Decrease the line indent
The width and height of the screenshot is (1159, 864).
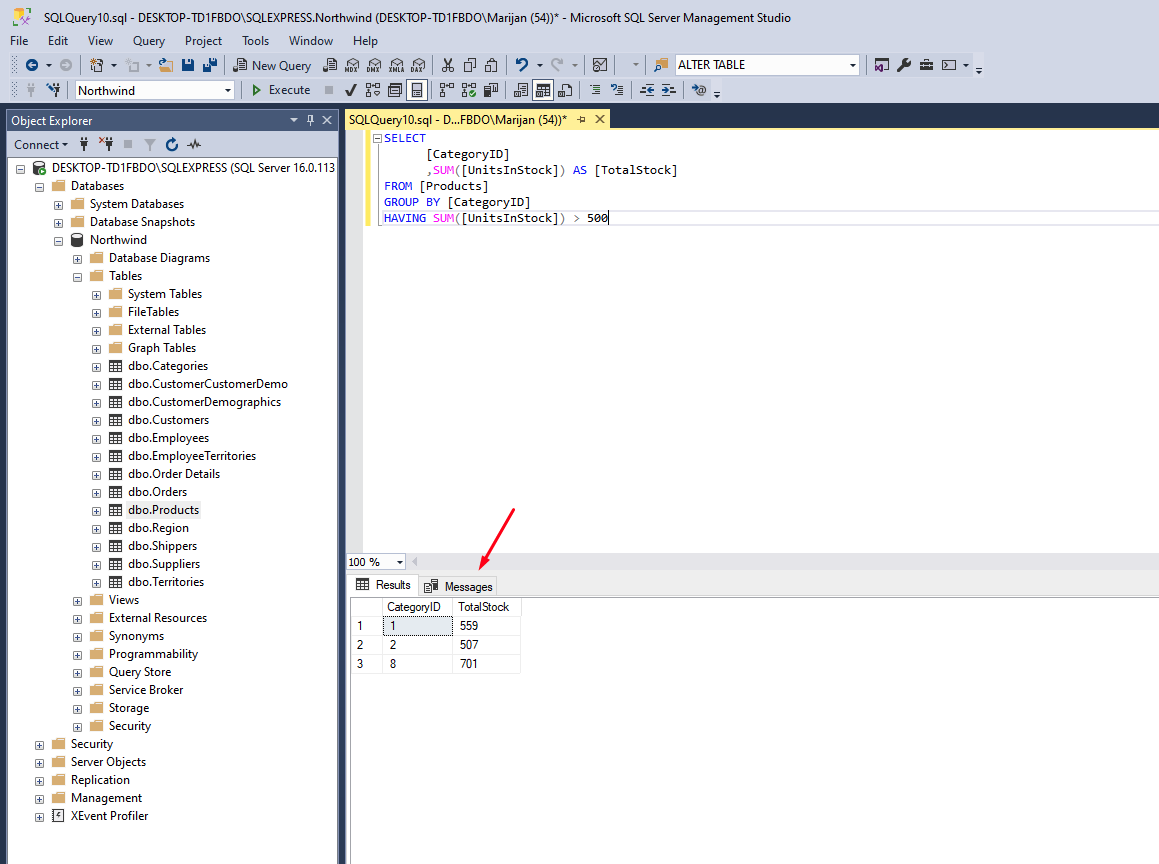(x=647, y=90)
